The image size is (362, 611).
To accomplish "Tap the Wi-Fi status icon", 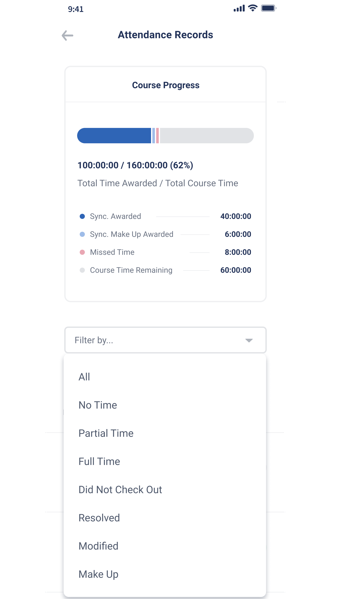I will pyautogui.click(x=253, y=8).
